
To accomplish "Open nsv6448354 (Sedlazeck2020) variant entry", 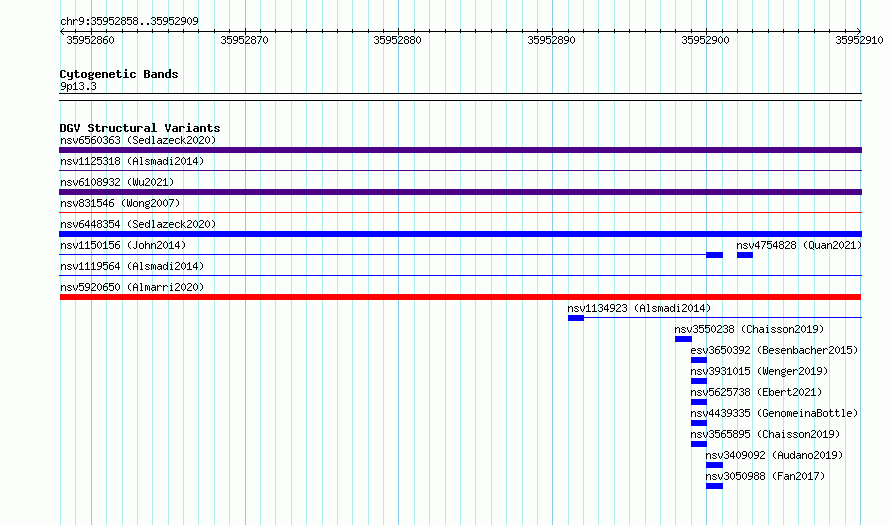I will click(x=138, y=224).
